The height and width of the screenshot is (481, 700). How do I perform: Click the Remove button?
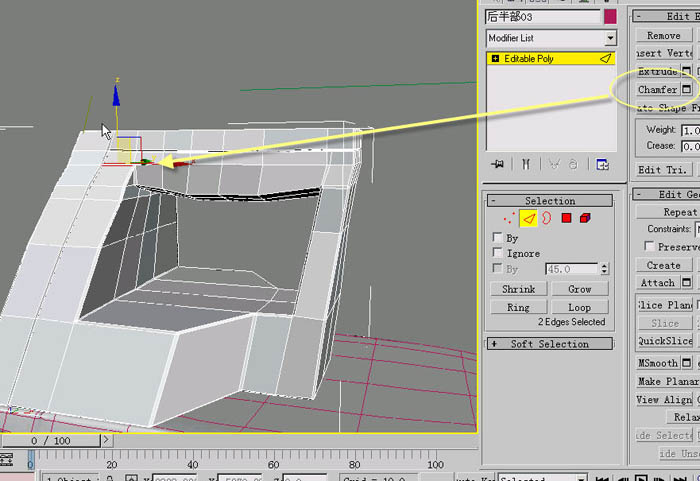[664, 35]
